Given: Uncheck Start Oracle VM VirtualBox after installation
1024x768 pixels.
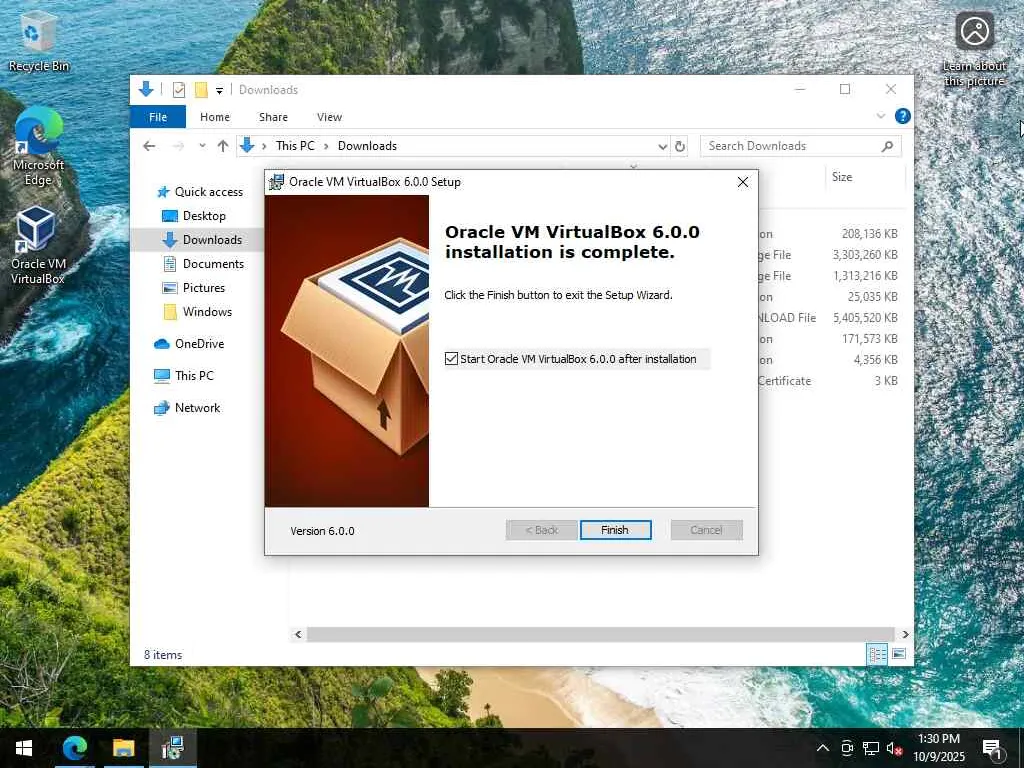Looking at the screenshot, I should coord(451,359).
